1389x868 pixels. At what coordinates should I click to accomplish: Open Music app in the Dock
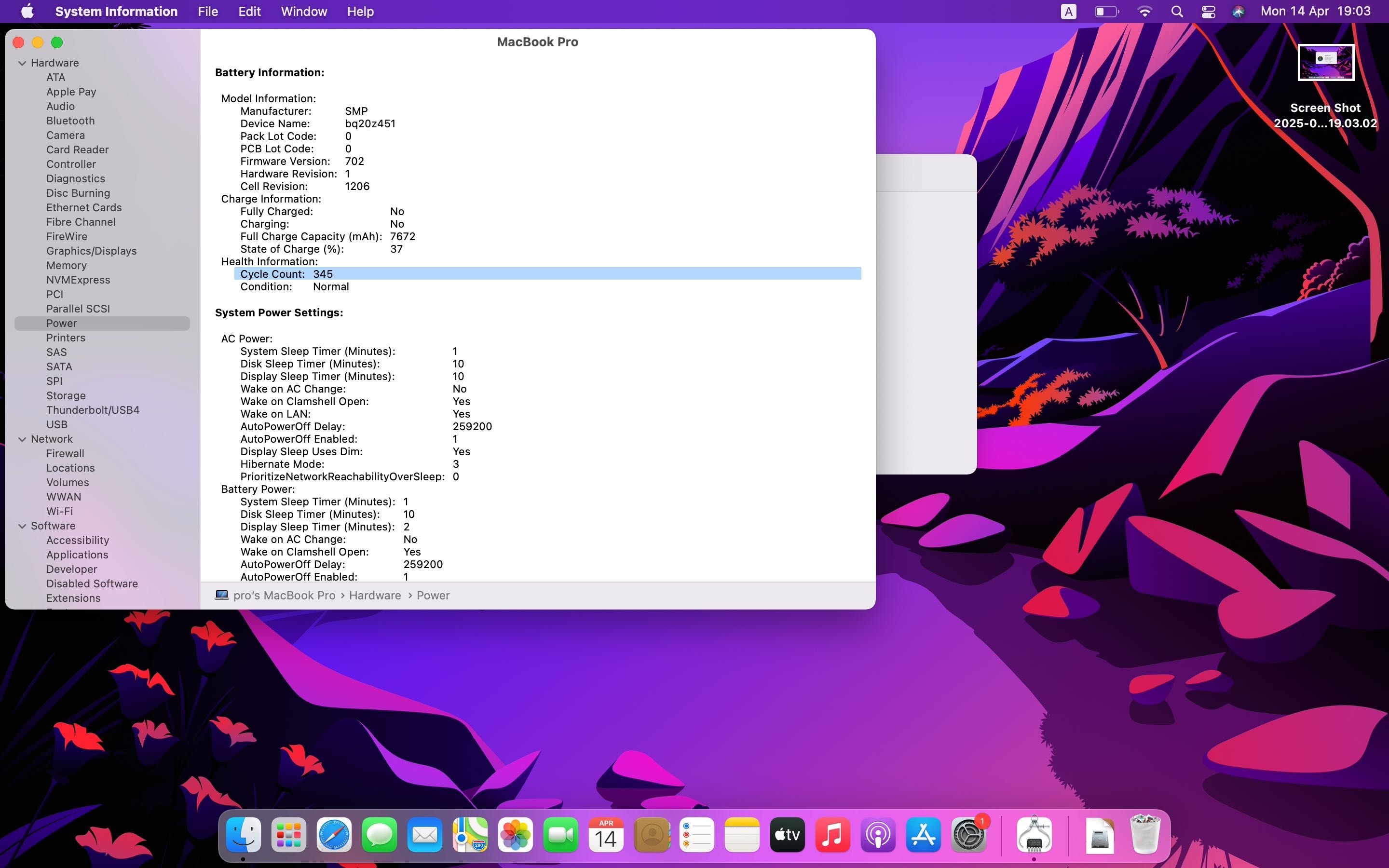tap(833, 835)
